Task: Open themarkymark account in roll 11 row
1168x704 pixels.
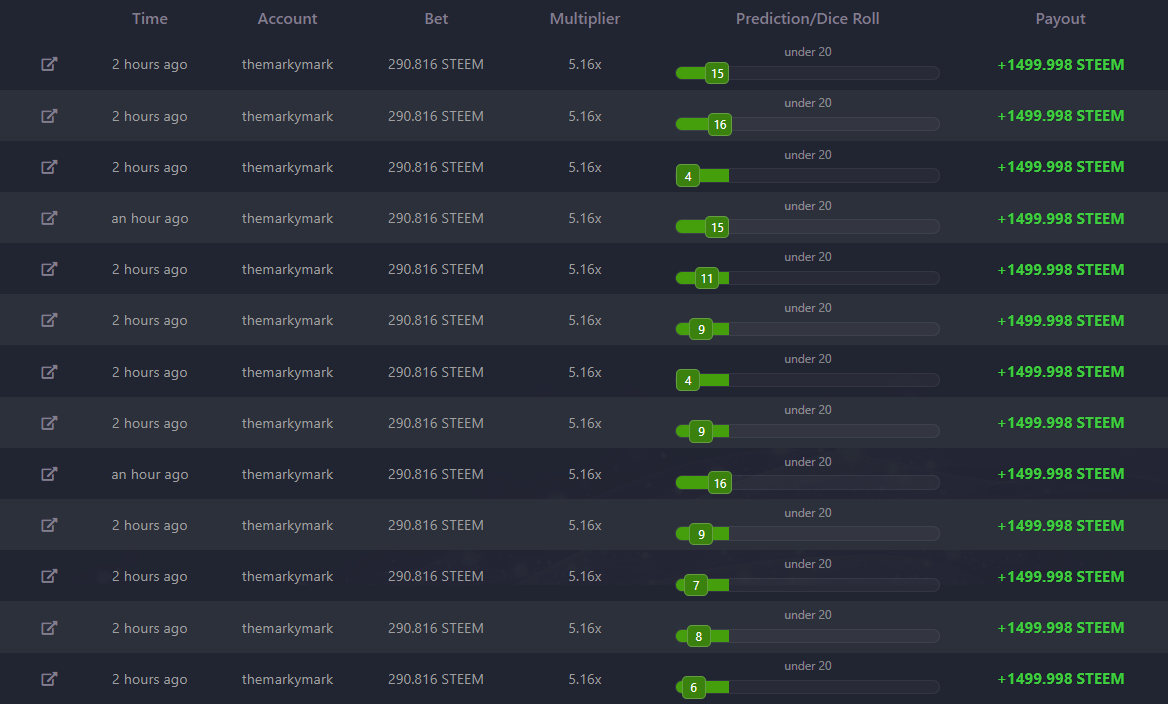Action: point(288,270)
